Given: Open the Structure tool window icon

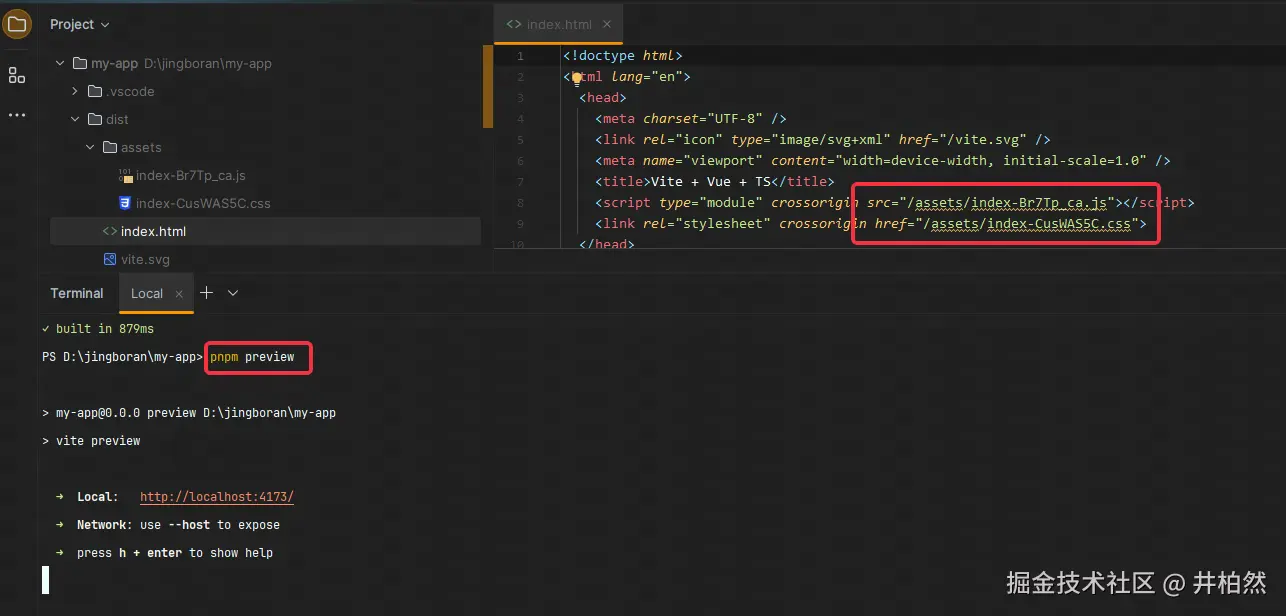Looking at the screenshot, I should (17, 75).
